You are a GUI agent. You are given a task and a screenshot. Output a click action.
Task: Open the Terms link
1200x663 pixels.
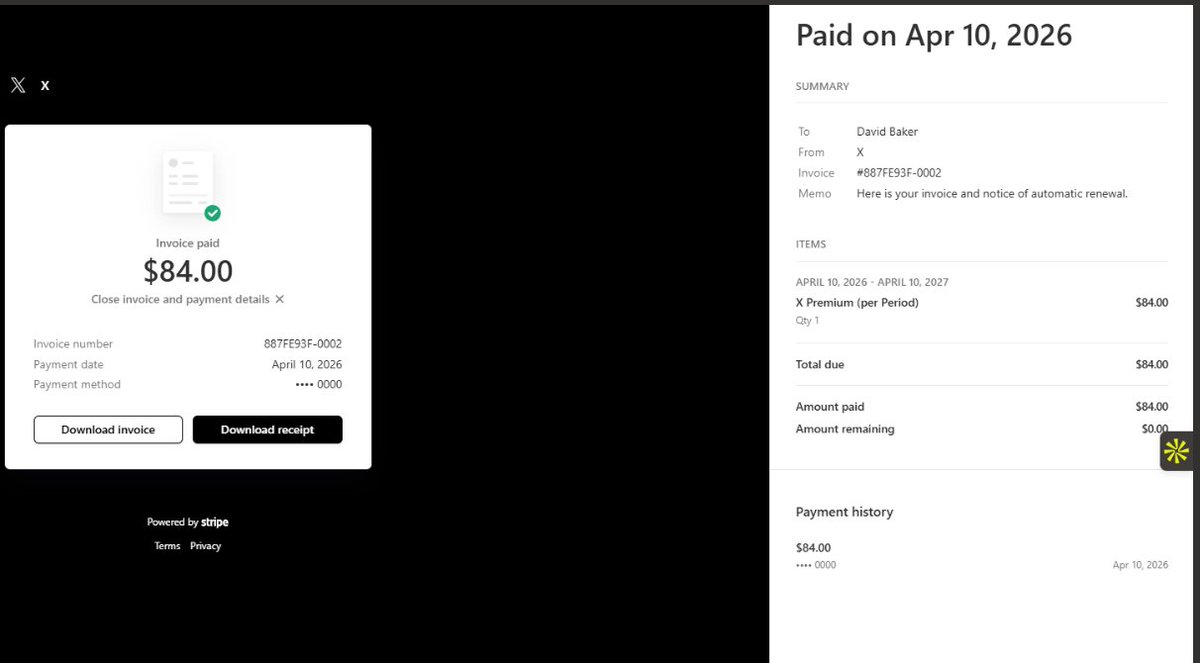click(167, 546)
